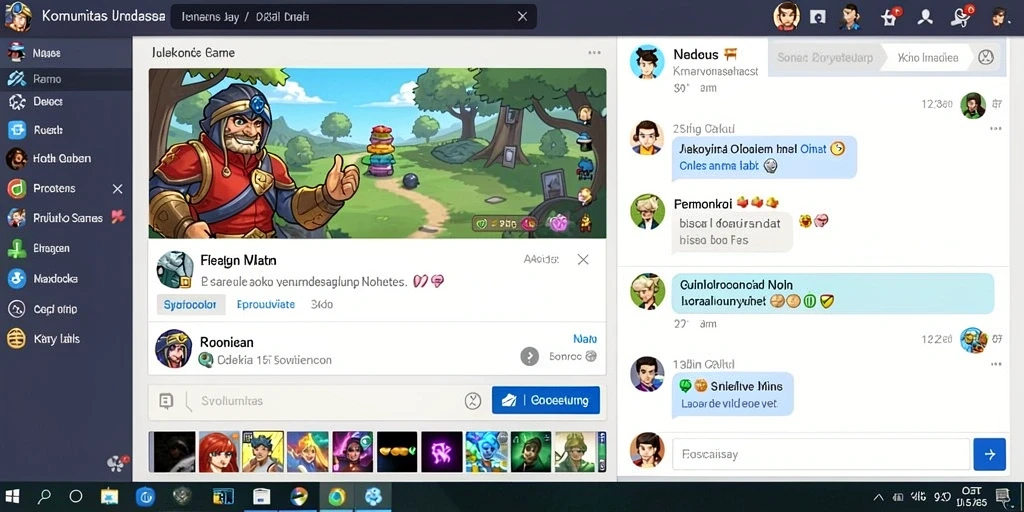Screen dimensions: 1024x512
Task: Open the taskbar search magnifier
Action: (x=44, y=496)
